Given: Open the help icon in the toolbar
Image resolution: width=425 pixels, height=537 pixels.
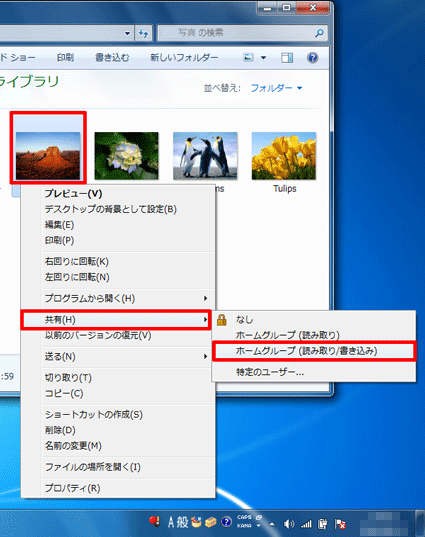Looking at the screenshot, I should [x=312, y=58].
